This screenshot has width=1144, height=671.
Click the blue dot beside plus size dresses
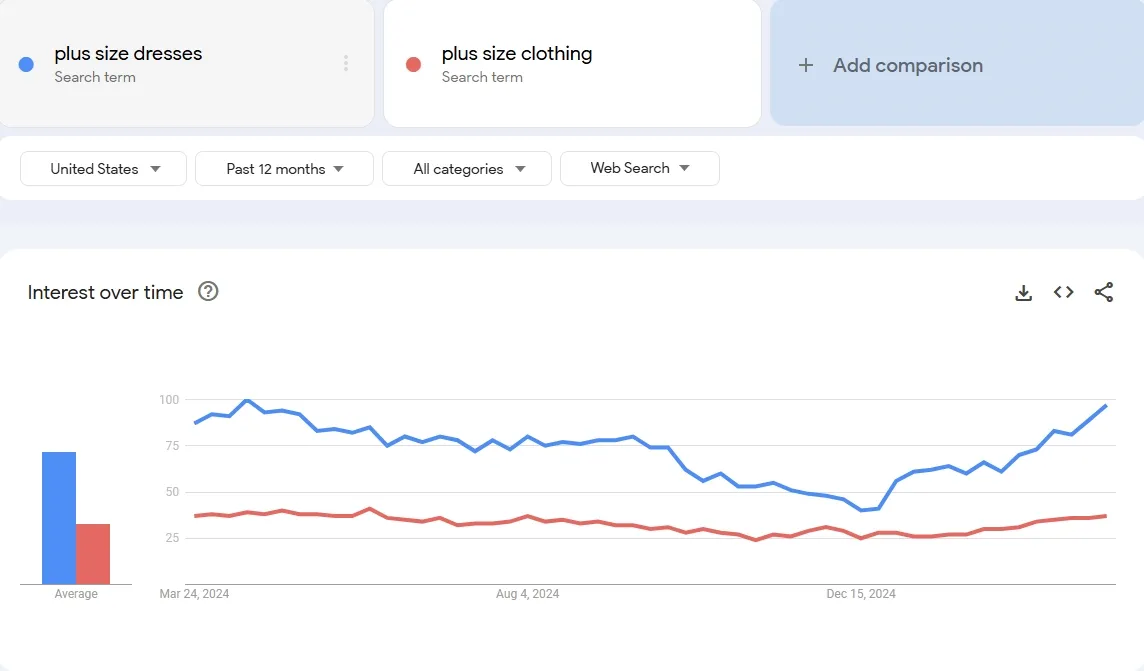[26, 64]
